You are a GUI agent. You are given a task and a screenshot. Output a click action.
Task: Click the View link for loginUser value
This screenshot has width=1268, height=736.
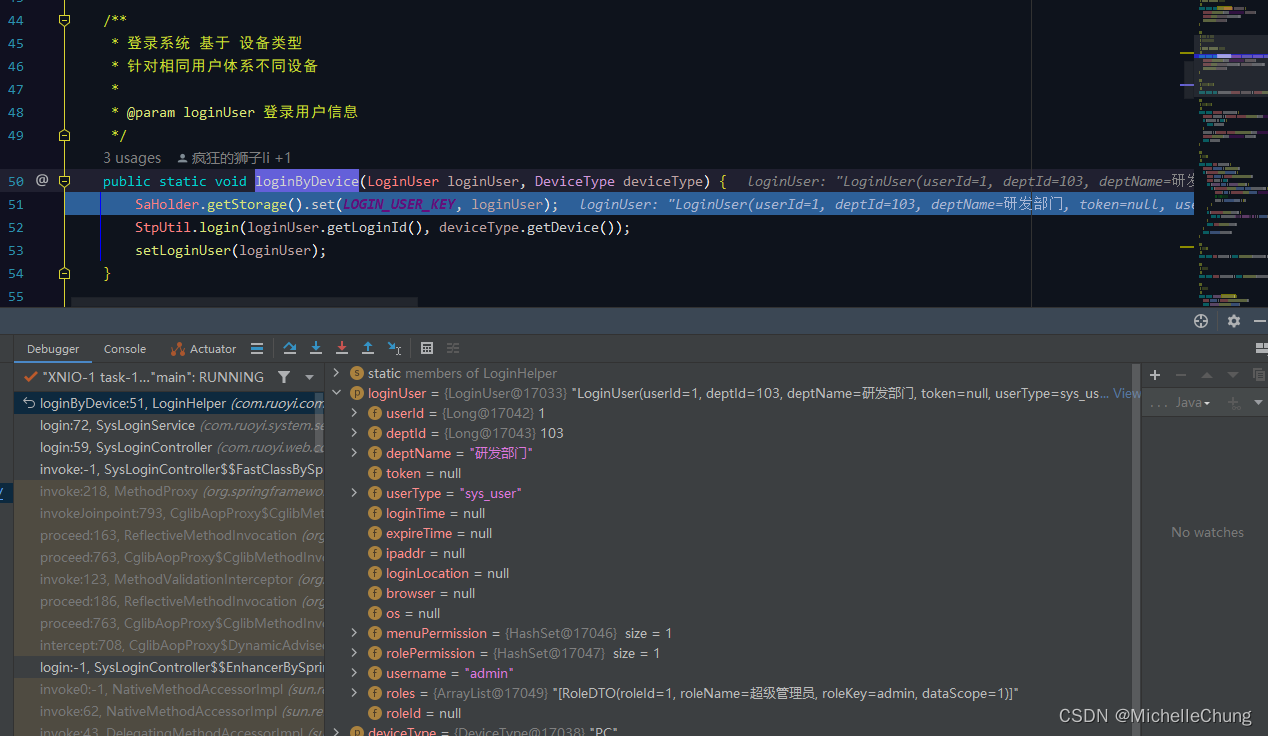(1126, 393)
